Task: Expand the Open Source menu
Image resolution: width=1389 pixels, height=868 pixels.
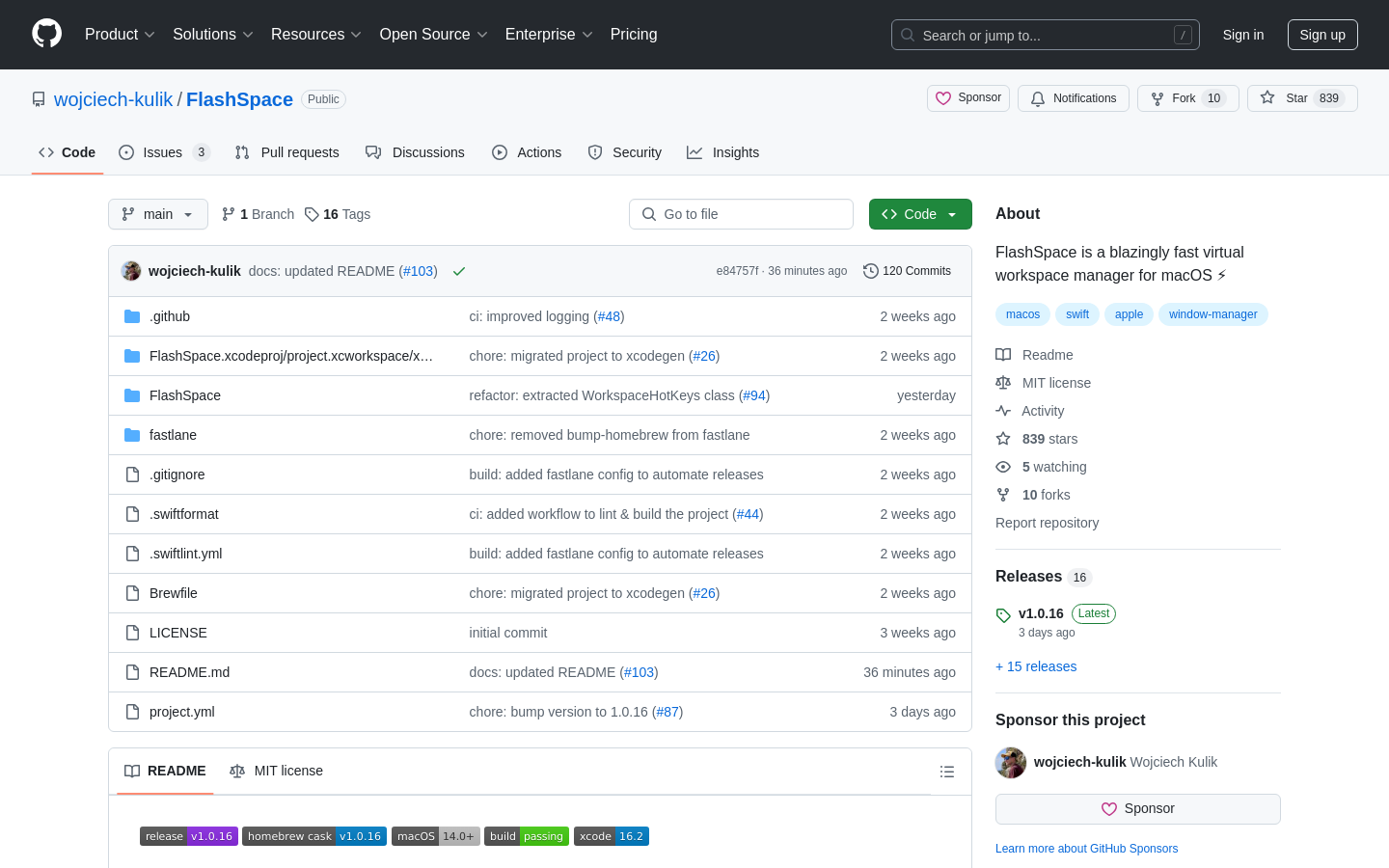Action: [x=434, y=35]
